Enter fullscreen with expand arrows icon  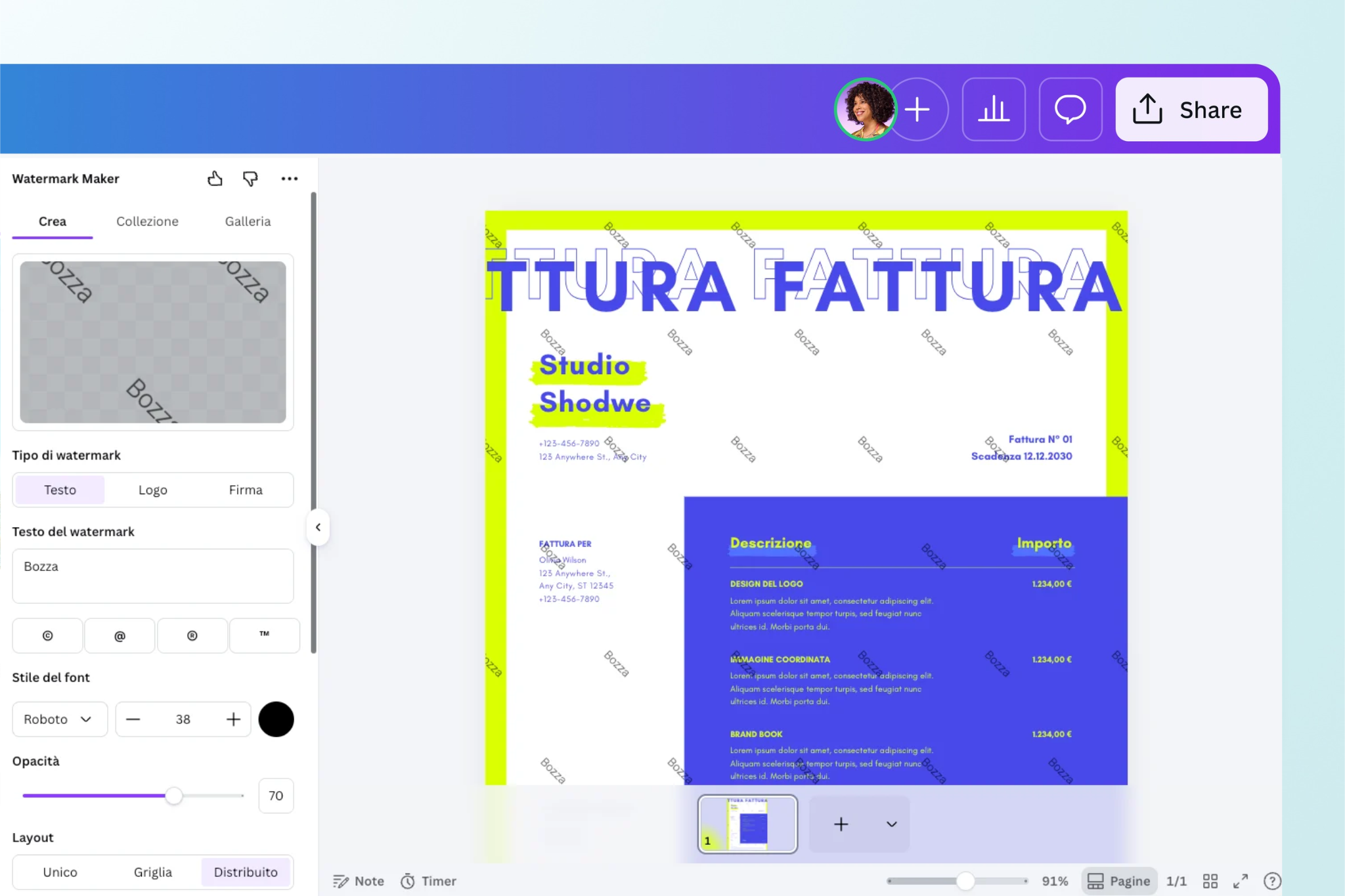click(x=1241, y=881)
